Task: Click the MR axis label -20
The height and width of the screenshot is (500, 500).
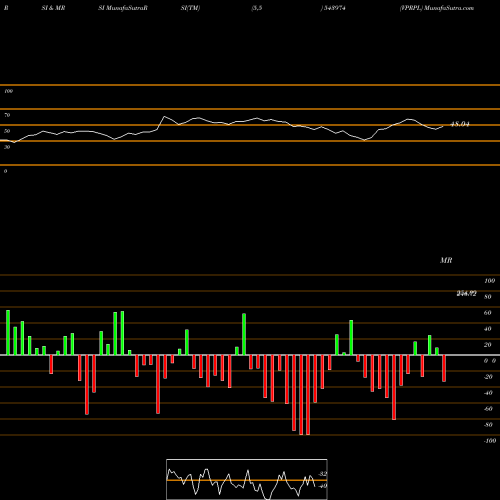Action: coord(488,377)
